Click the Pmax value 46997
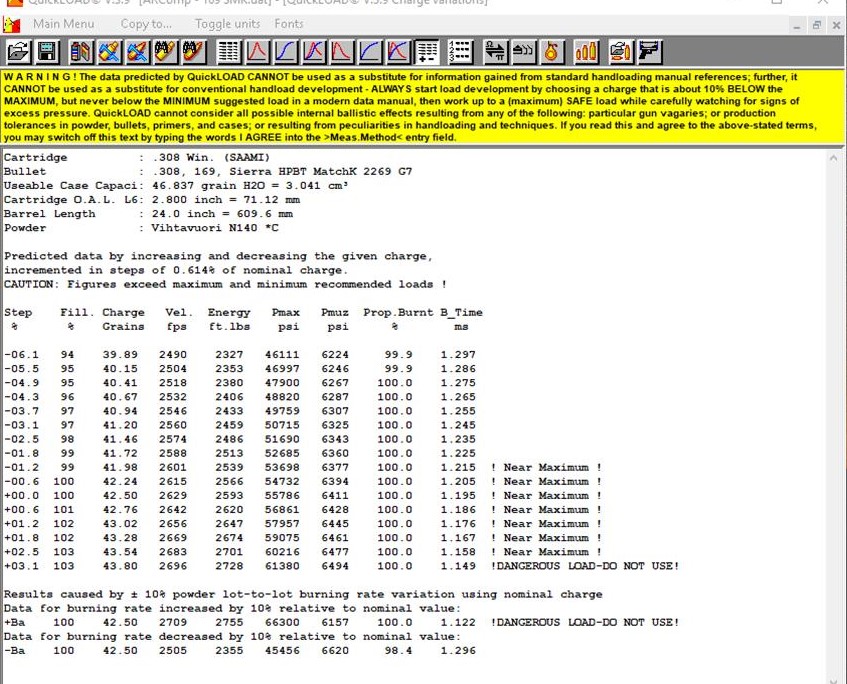 (282, 368)
